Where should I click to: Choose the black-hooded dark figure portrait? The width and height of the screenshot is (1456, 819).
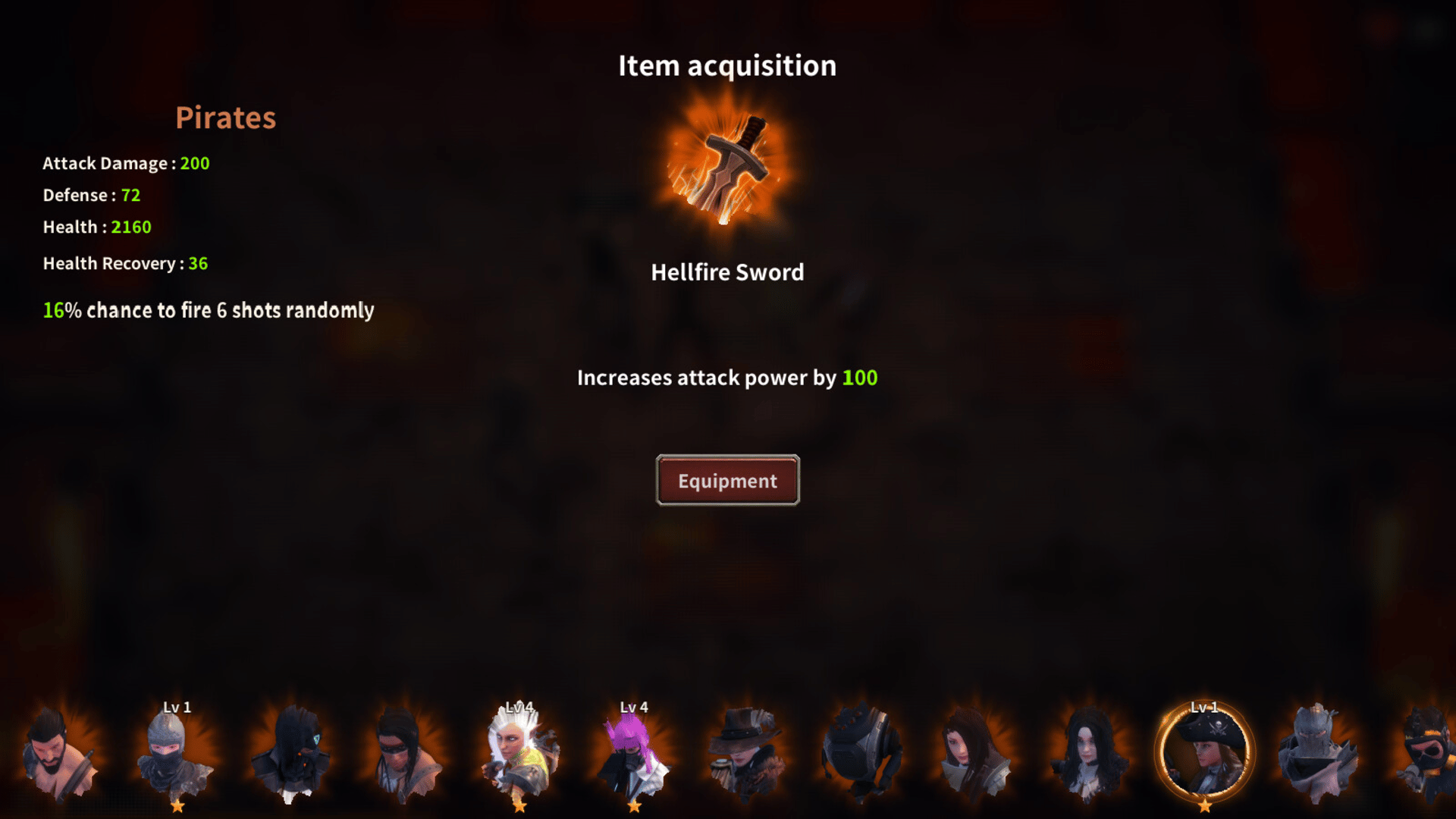(292, 755)
